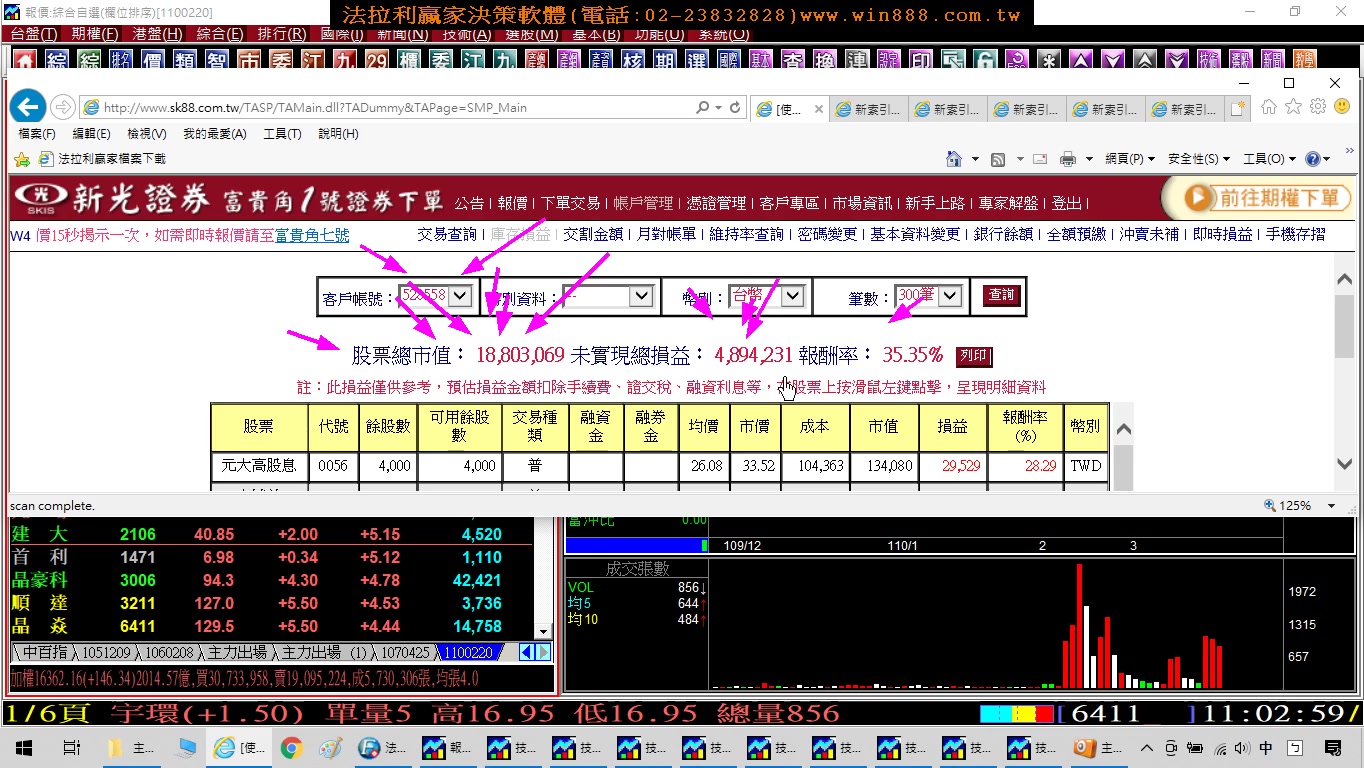Image resolution: width=1364 pixels, height=768 pixels.
Task: Click the 印 print toolbar icon
Action: (920, 61)
